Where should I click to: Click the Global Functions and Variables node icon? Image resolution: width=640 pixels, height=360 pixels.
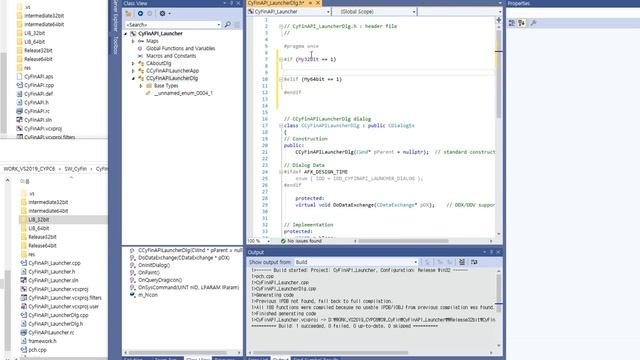click(x=140, y=49)
